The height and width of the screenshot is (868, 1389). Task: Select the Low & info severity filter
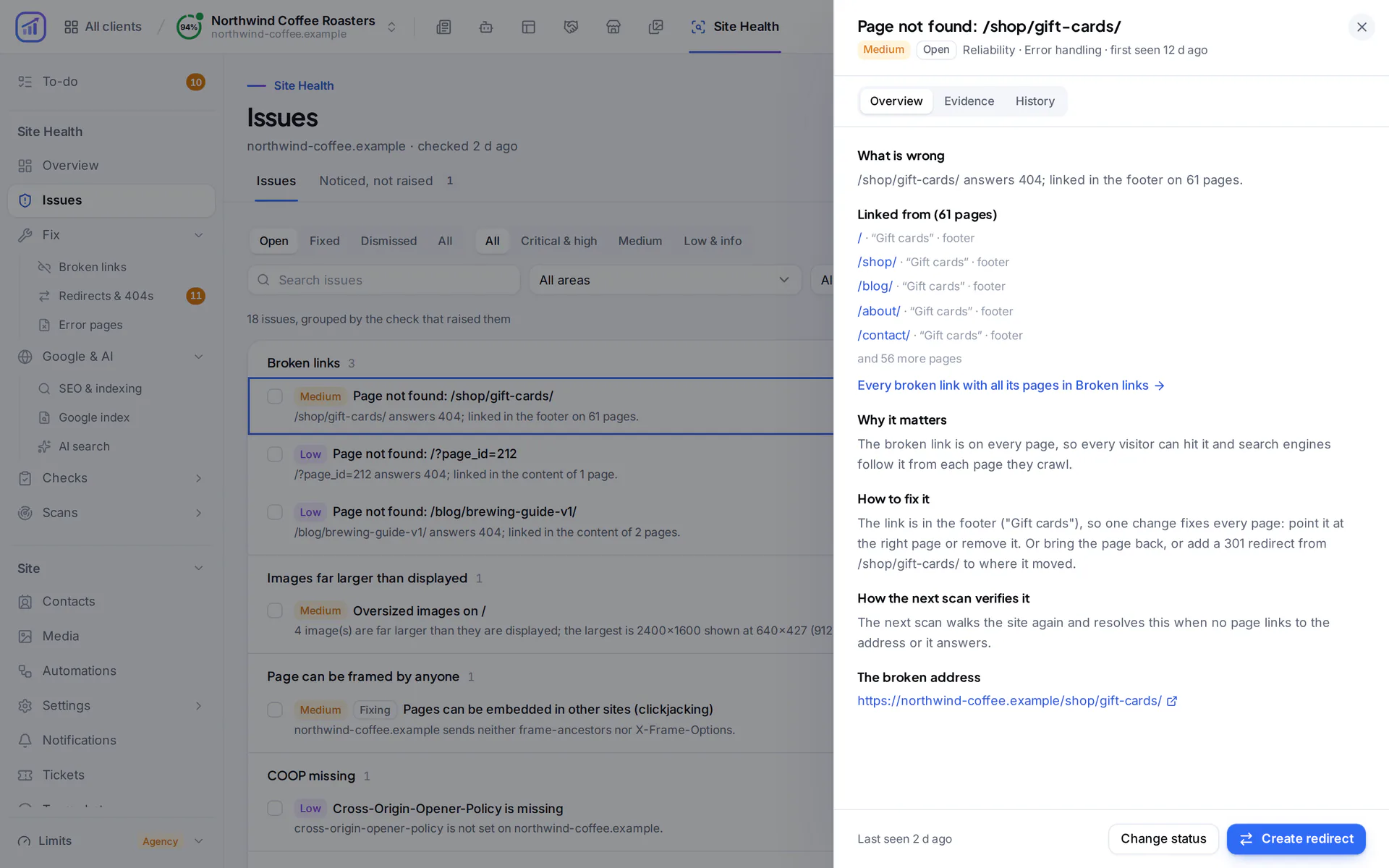[x=713, y=241]
